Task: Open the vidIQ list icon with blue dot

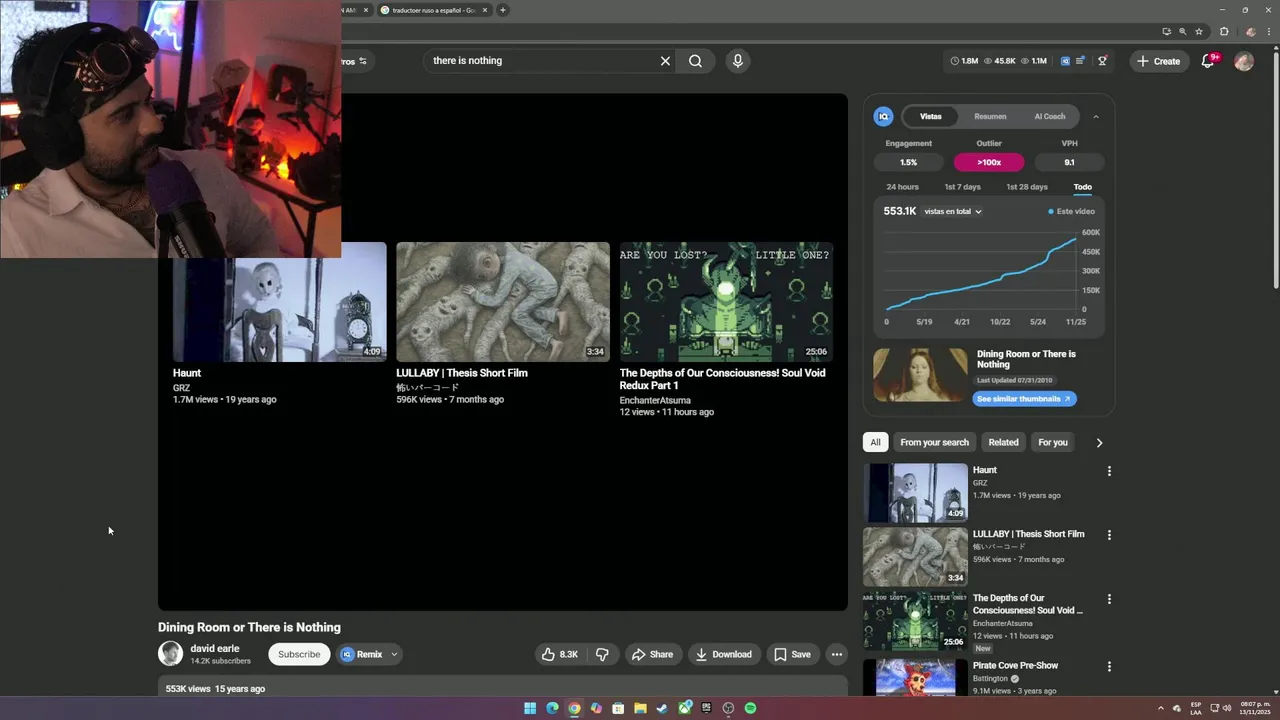Action: 1082,61
